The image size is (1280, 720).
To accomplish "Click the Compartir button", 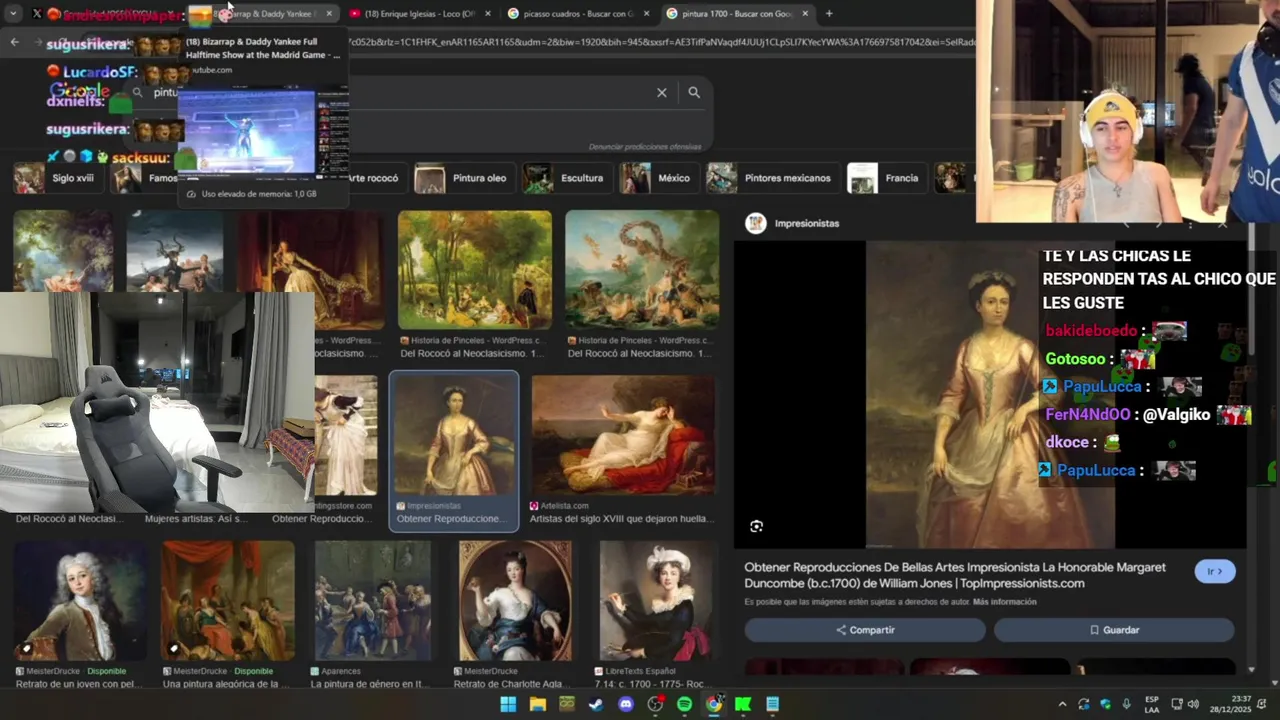I will 865,630.
